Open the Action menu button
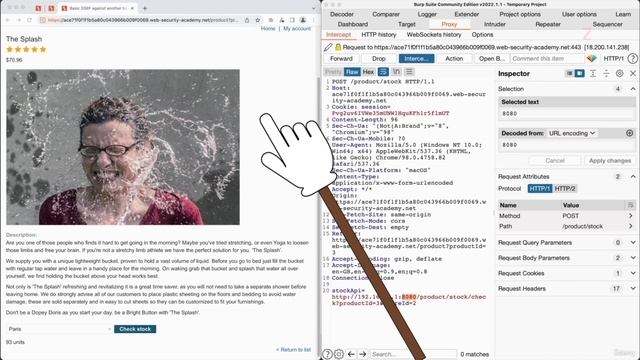This screenshot has width=640, height=360. (x=454, y=59)
